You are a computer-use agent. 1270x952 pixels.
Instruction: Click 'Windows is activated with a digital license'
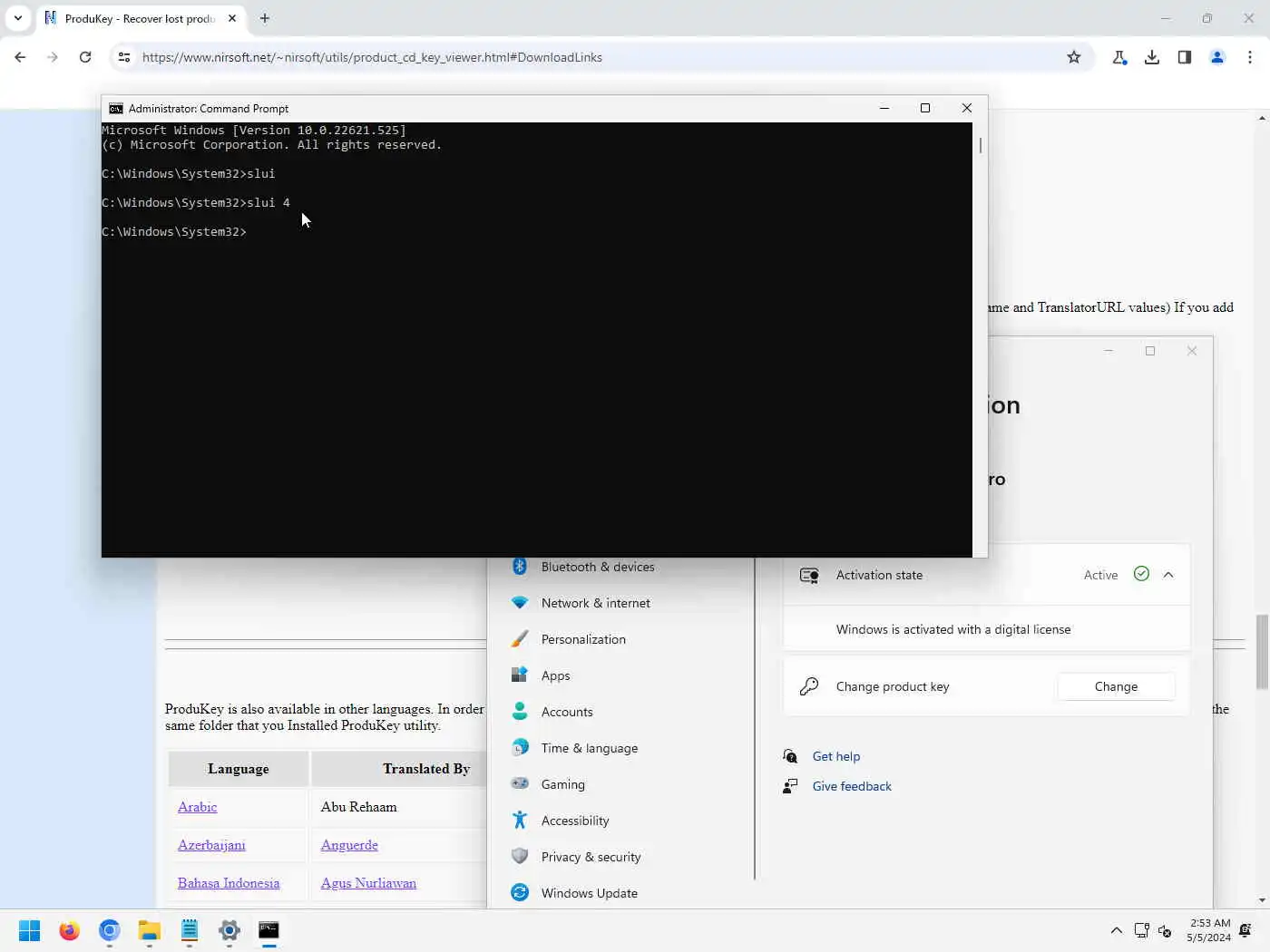[953, 629]
